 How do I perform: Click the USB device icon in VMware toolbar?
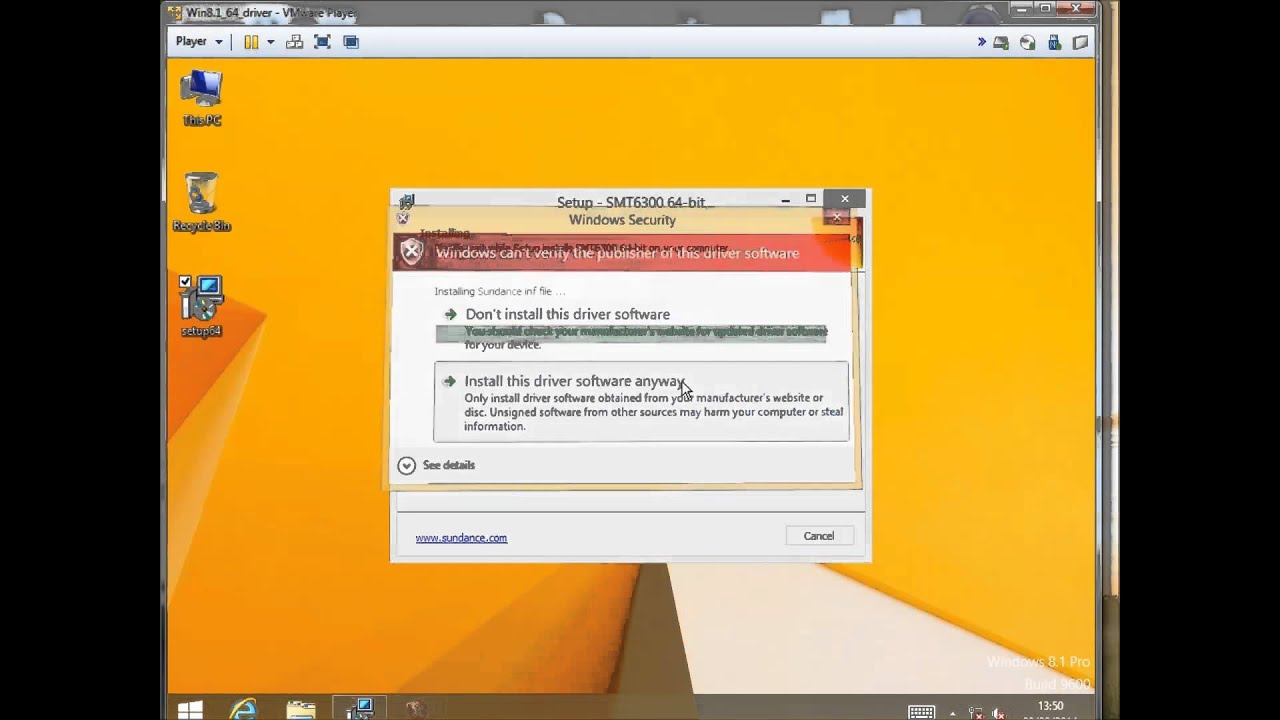(1053, 42)
